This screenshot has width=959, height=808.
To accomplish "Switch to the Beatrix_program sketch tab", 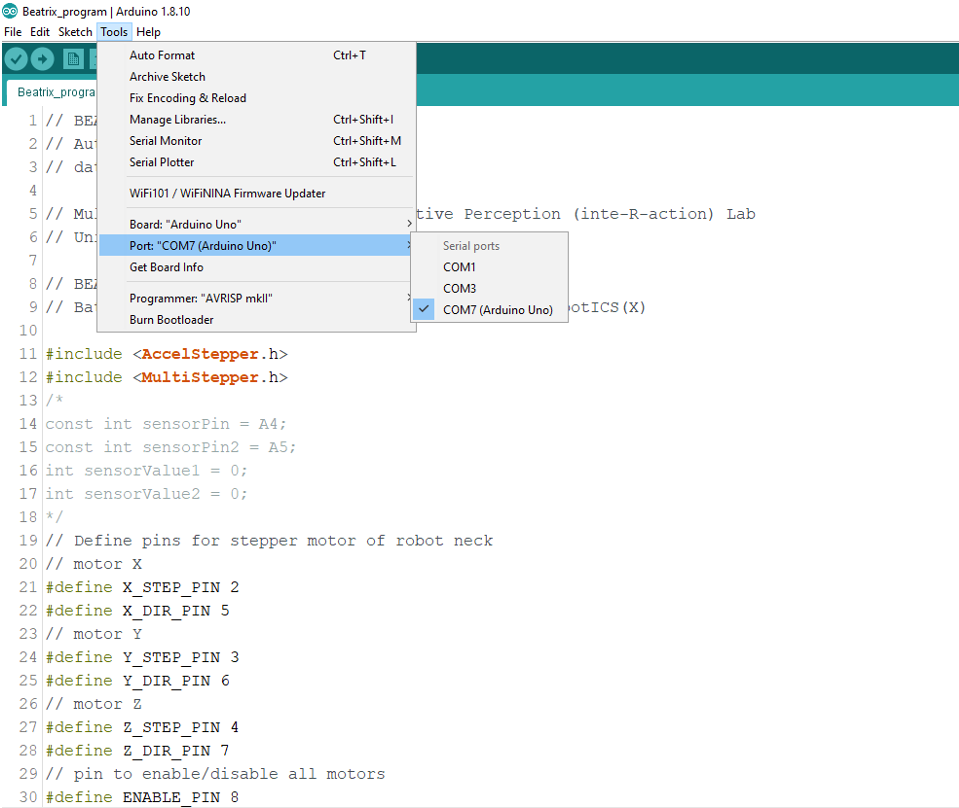I will (x=55, y=92).
